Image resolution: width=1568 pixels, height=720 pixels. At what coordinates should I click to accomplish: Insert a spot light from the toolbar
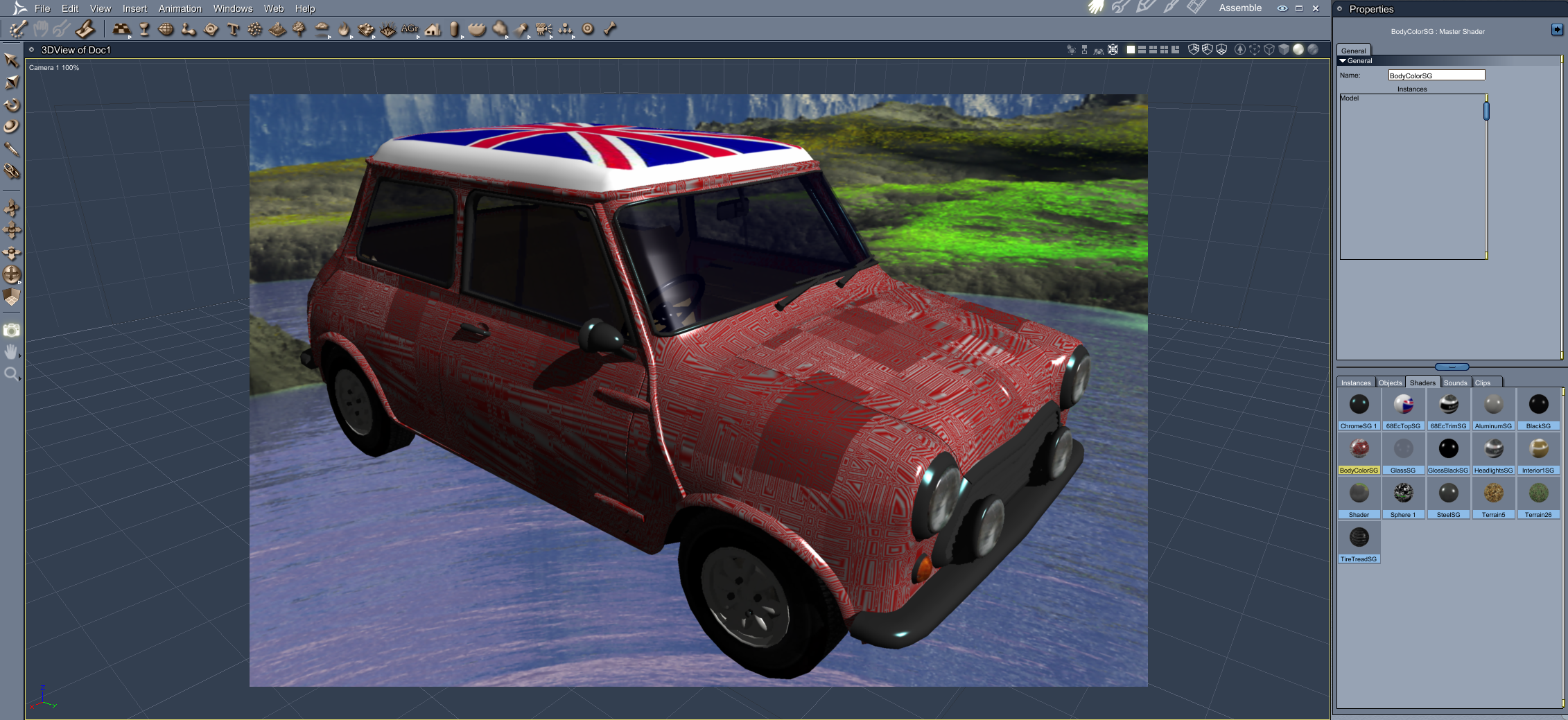[521, 29]
